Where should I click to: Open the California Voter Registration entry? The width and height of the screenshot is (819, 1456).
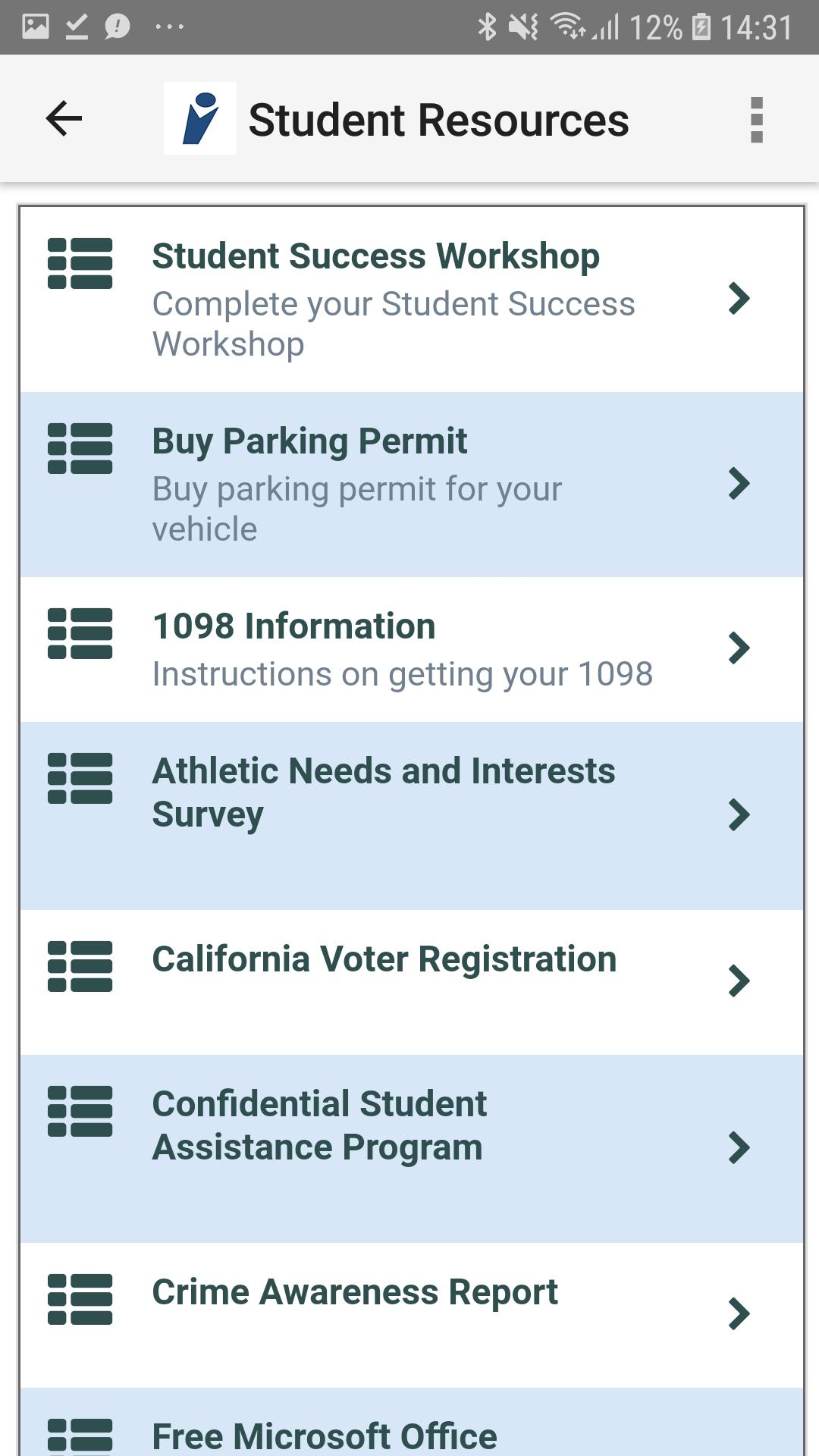384,960
